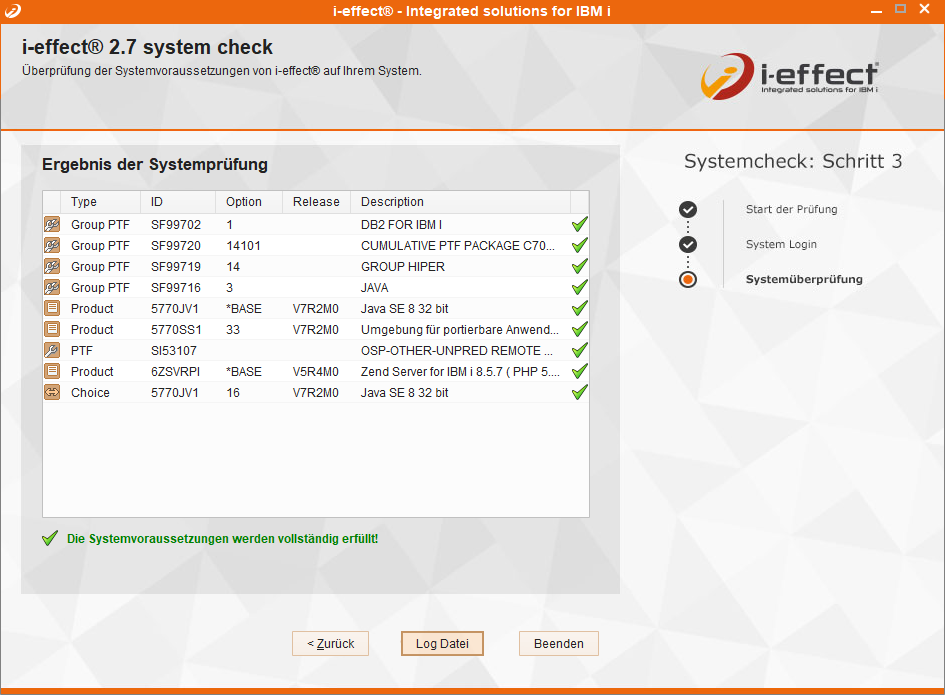Click completed step icon for Start der Prüfung
945x695 pixels.
688,209
